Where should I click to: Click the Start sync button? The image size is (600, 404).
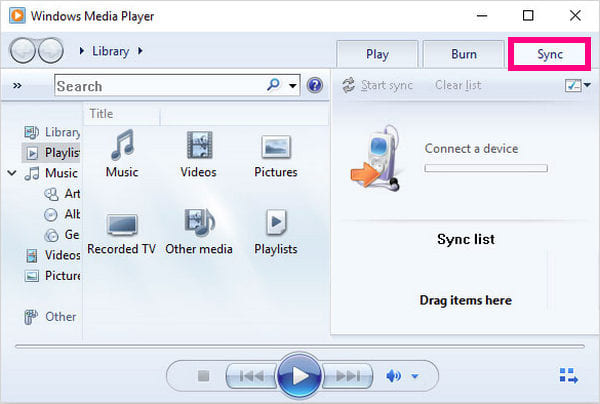378,85
